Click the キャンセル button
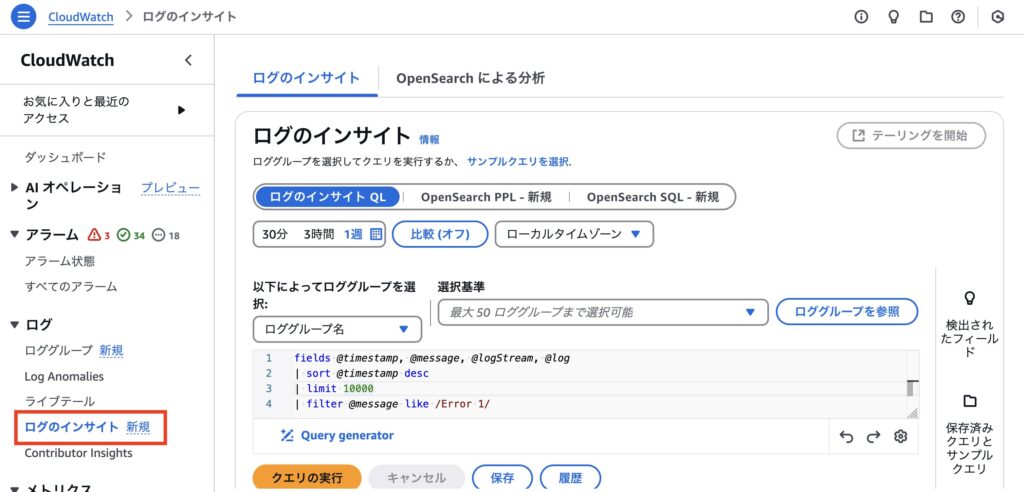The width and height of the screenshot is (1024, 492). pyautogui.click(x=417, y=478)
